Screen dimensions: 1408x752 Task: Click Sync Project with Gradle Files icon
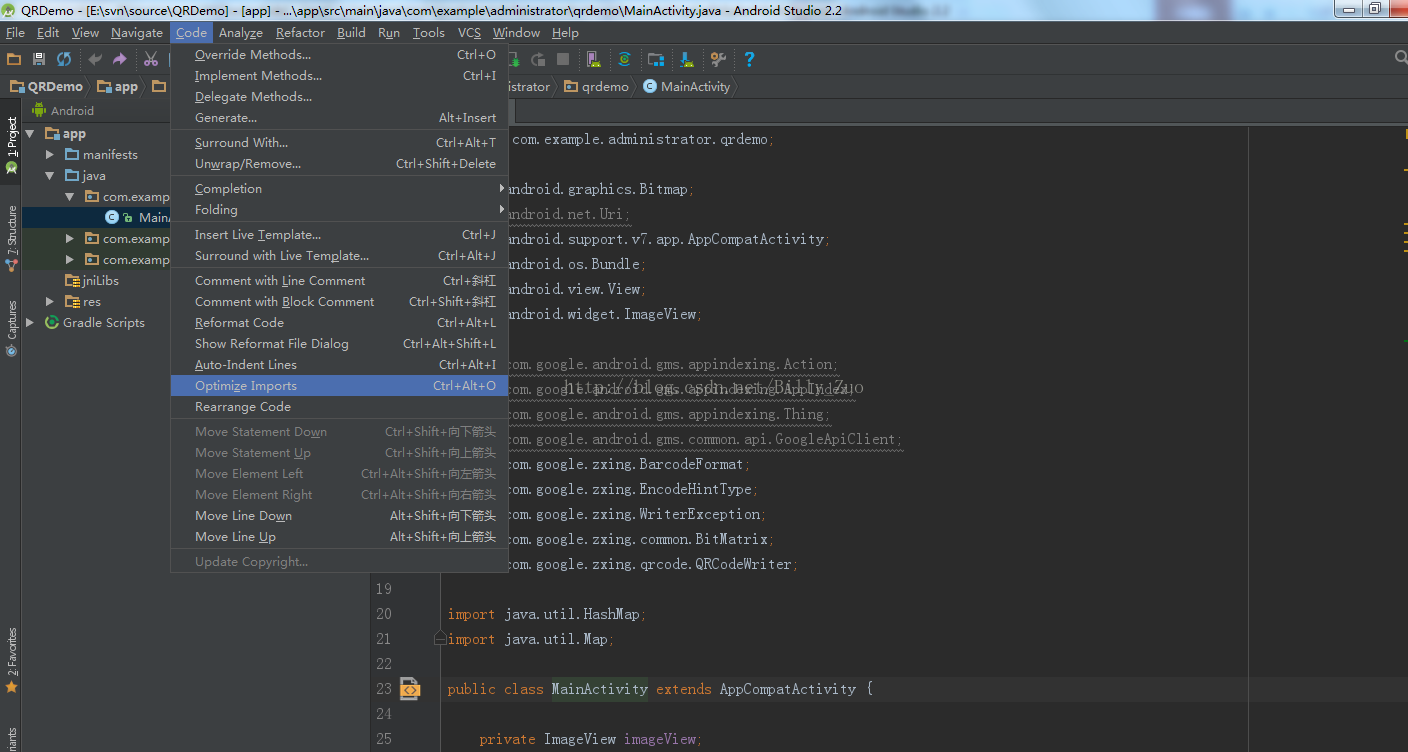(624, 60)
